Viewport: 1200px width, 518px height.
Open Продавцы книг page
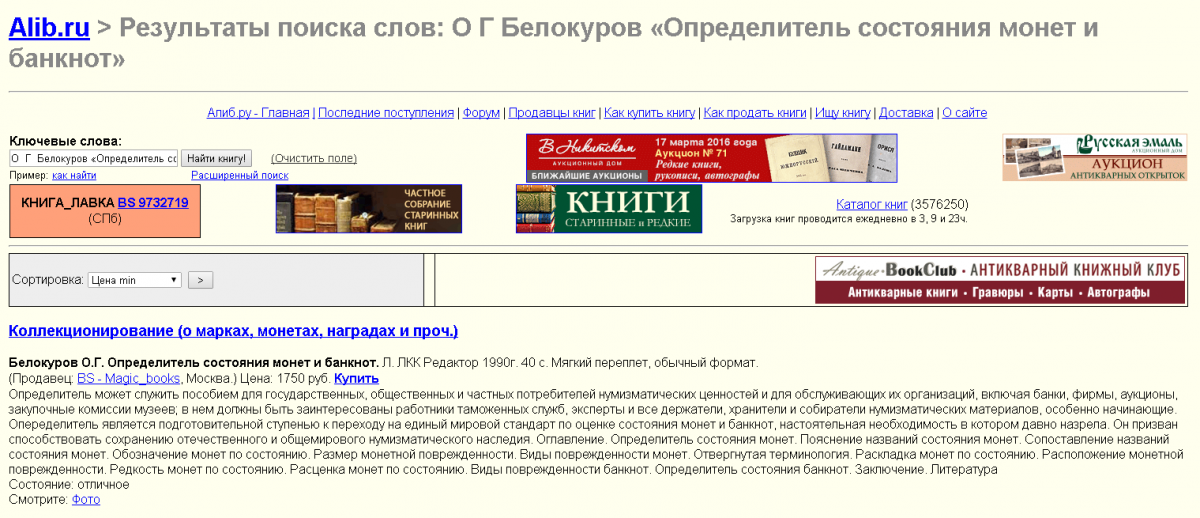(x=552, y=113)
